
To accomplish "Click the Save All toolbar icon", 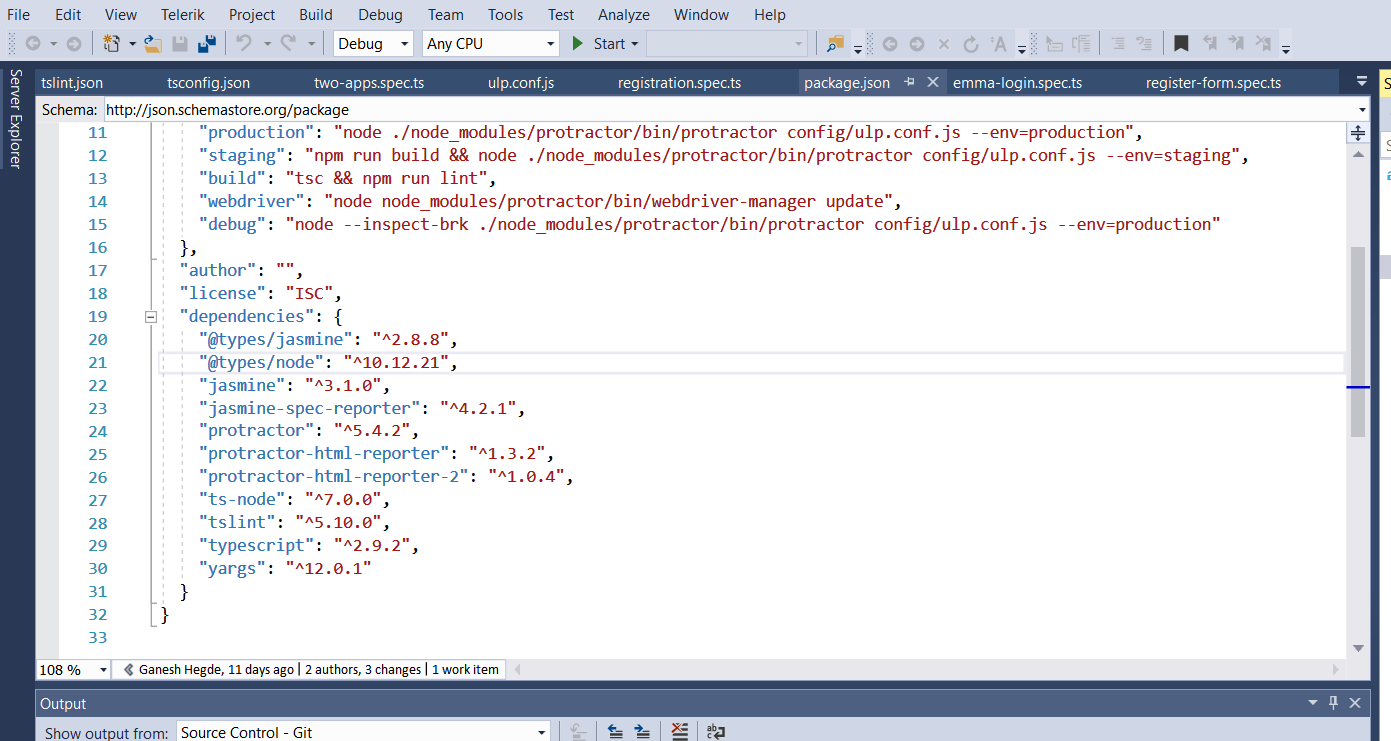I will click(207, 44).
